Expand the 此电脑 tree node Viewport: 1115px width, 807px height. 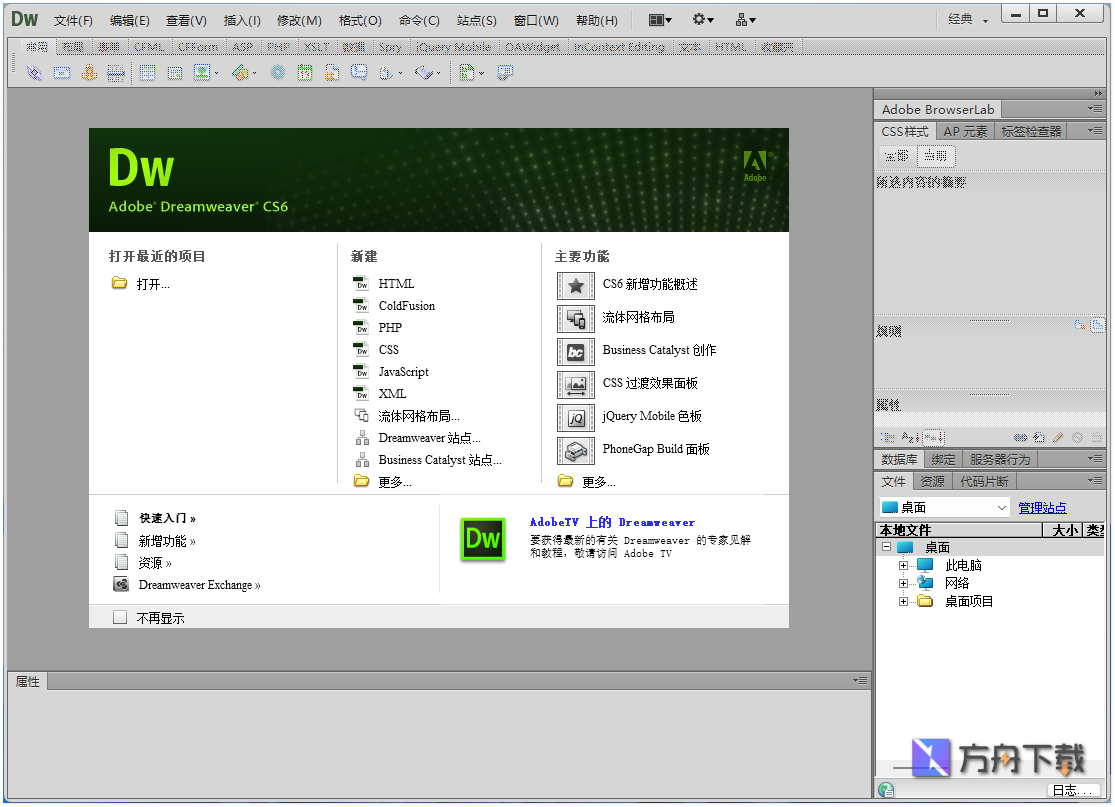pos(903,565)
